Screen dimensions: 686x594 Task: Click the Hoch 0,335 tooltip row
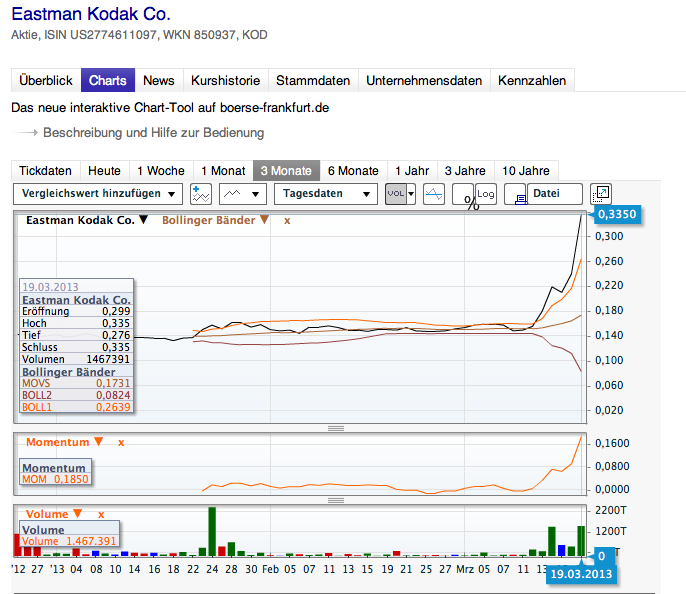point(76,323)
